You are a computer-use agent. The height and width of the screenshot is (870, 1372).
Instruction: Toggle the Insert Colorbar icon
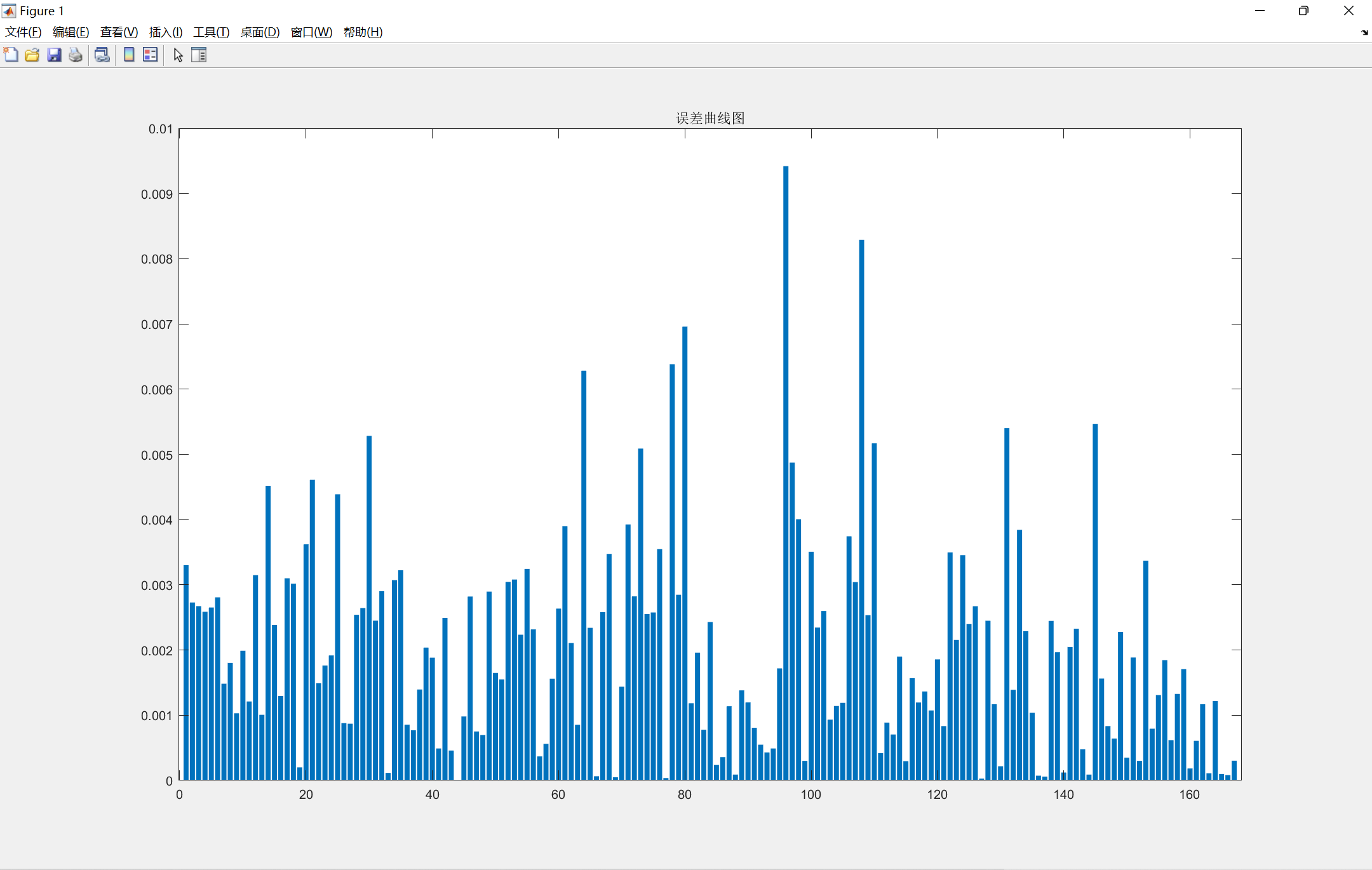[x=129, y=55]
